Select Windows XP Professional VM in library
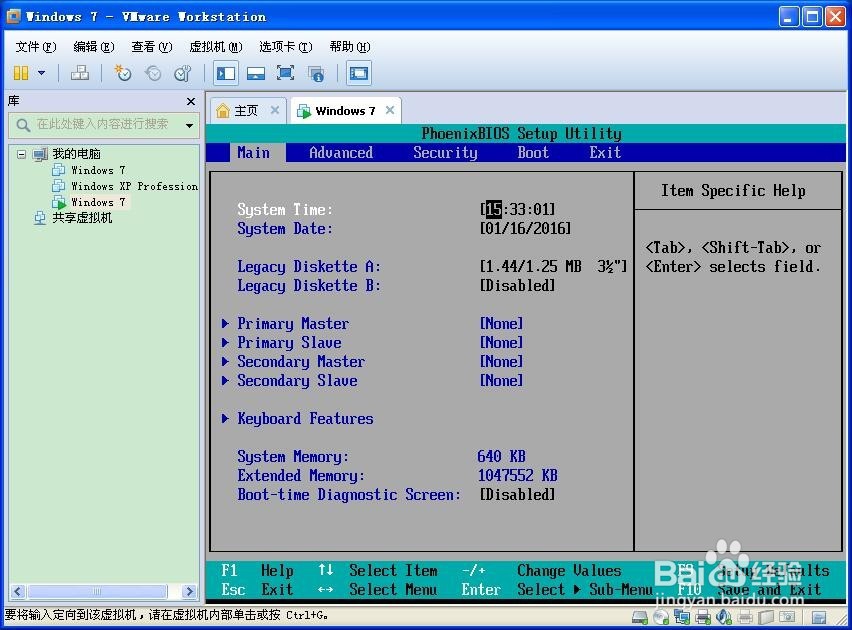The image size is (852, 630). click(135, 186)
